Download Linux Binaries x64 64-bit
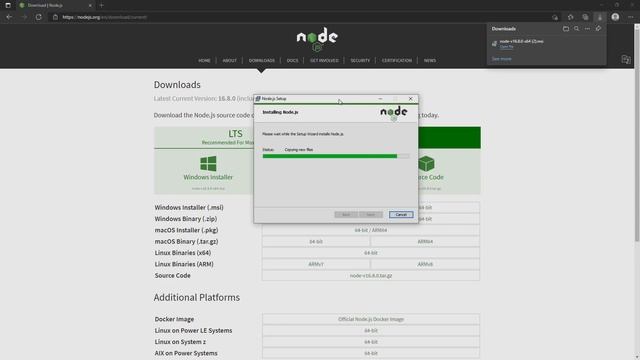 pos(371,253)
